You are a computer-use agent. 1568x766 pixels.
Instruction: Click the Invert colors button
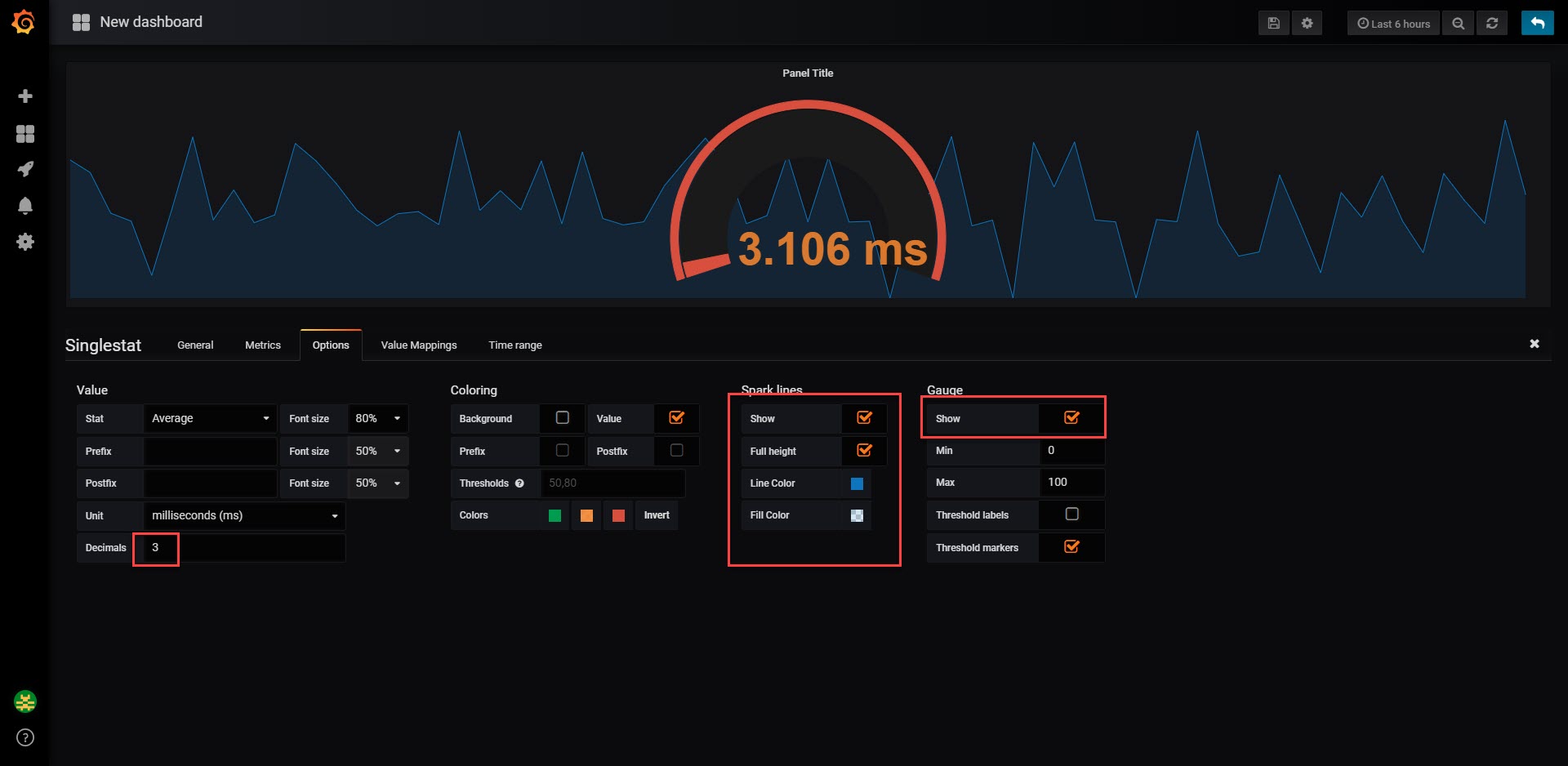pyautogui.click(x=657, y=515)
